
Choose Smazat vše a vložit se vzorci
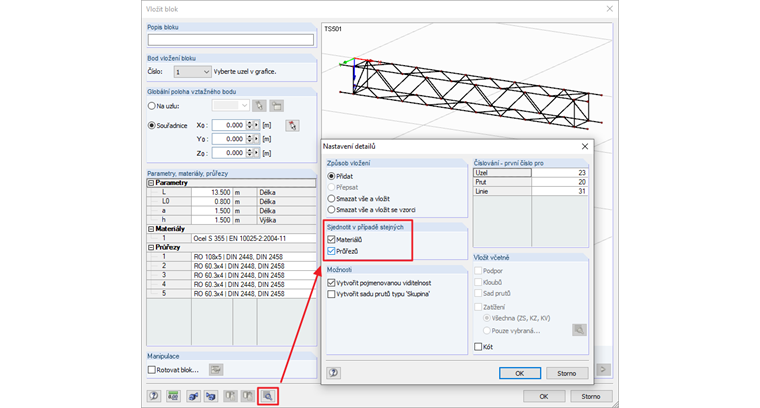pos(331,210)
